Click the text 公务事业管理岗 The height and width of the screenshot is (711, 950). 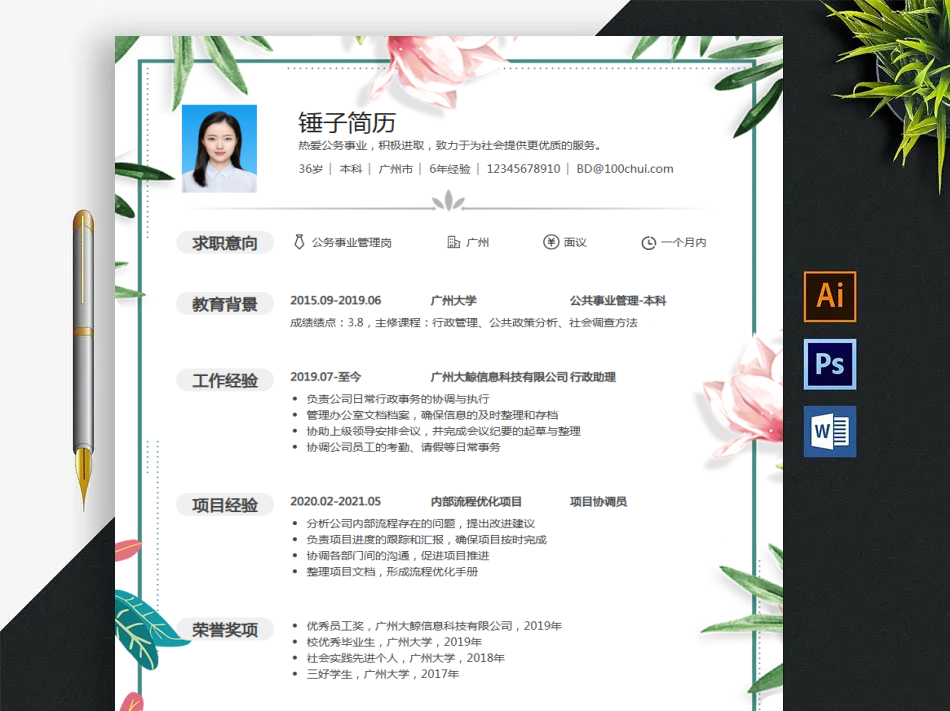pos(351,242)
